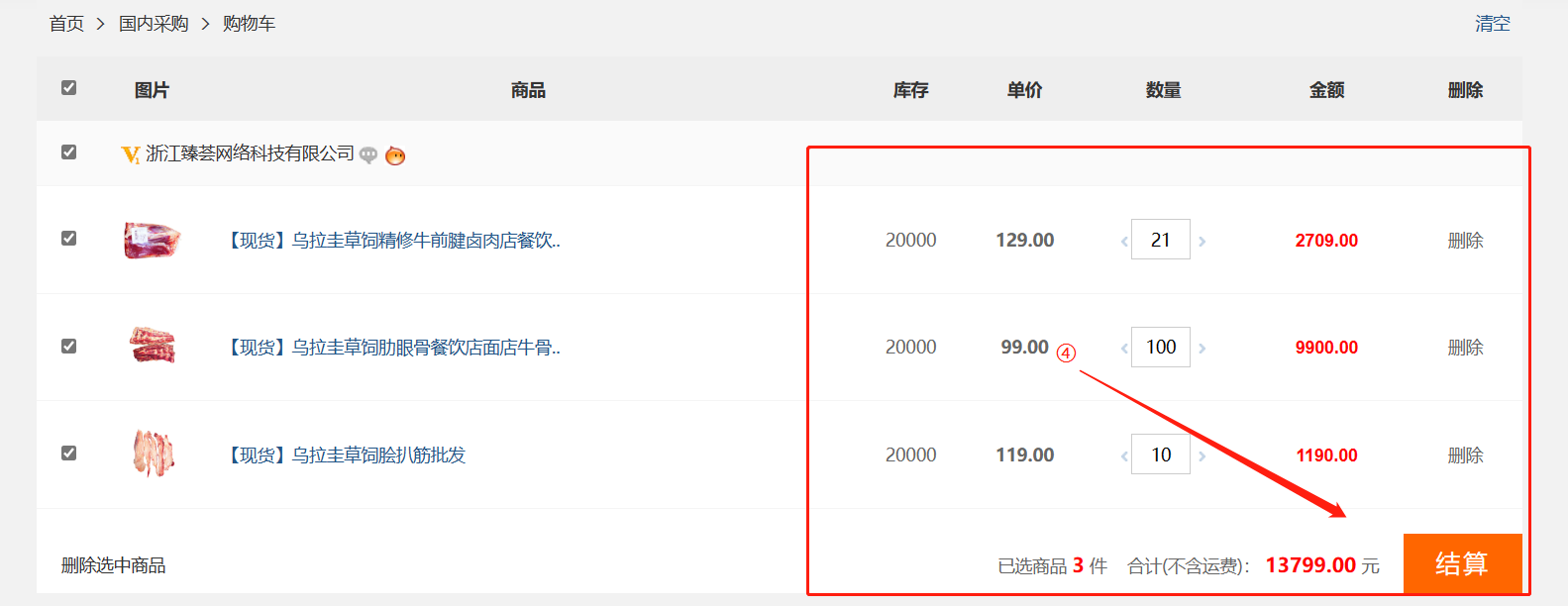Click 删除选中商品 to remove selected items
This screenshot has width=1568, height=606.
tap(113, 565)
